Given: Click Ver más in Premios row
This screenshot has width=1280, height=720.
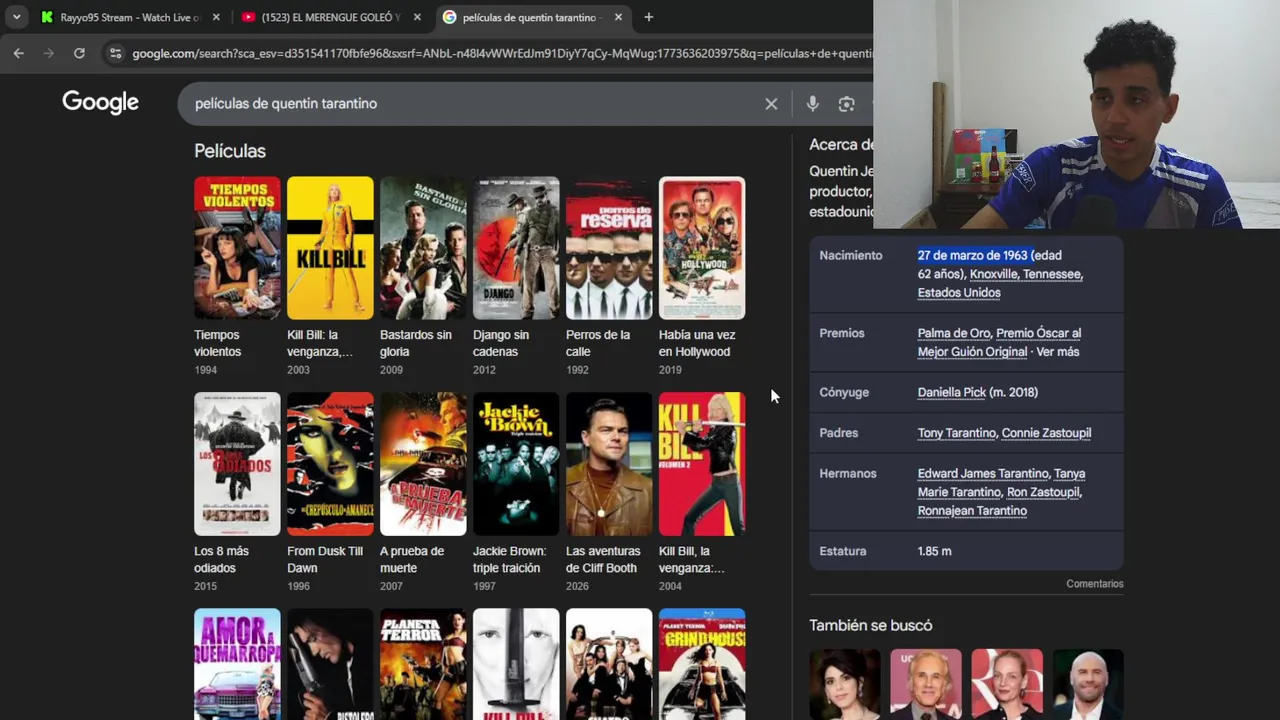Looking at the screenshot, I should [1057, 352].
